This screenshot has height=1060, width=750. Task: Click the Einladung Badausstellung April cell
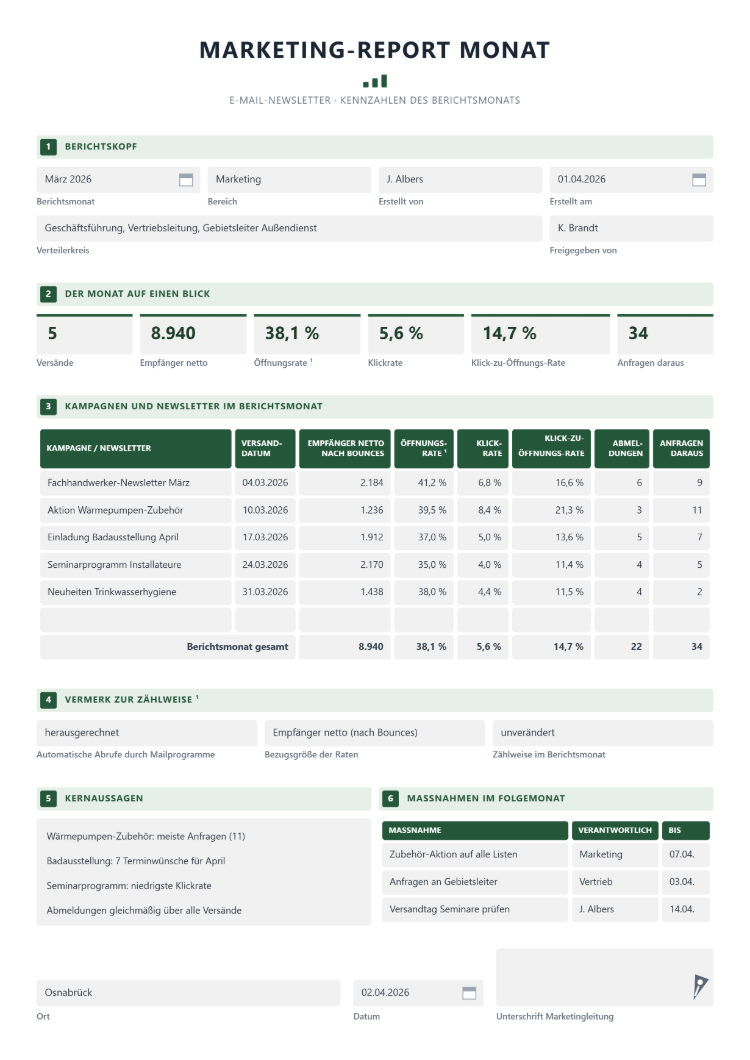coord(136,537)
